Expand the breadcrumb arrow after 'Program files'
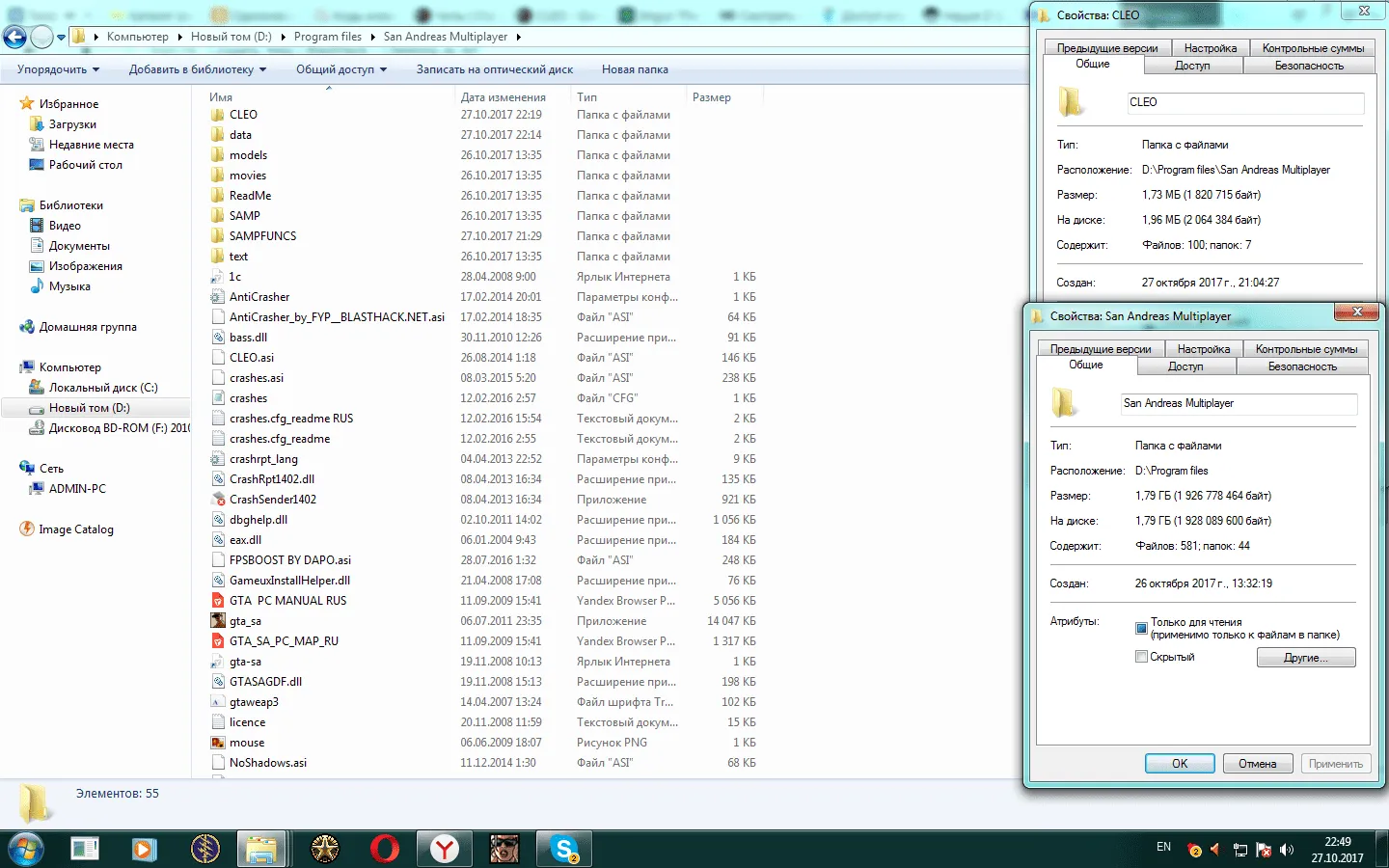 [x=373, y=37]
